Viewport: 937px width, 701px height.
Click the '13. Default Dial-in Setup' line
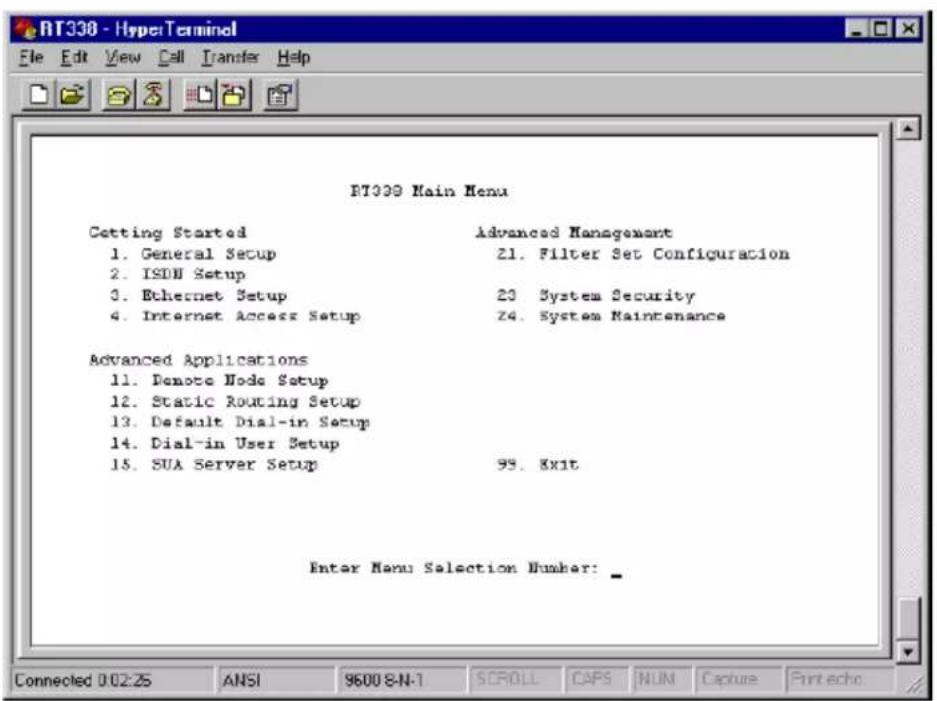point(240,422)
